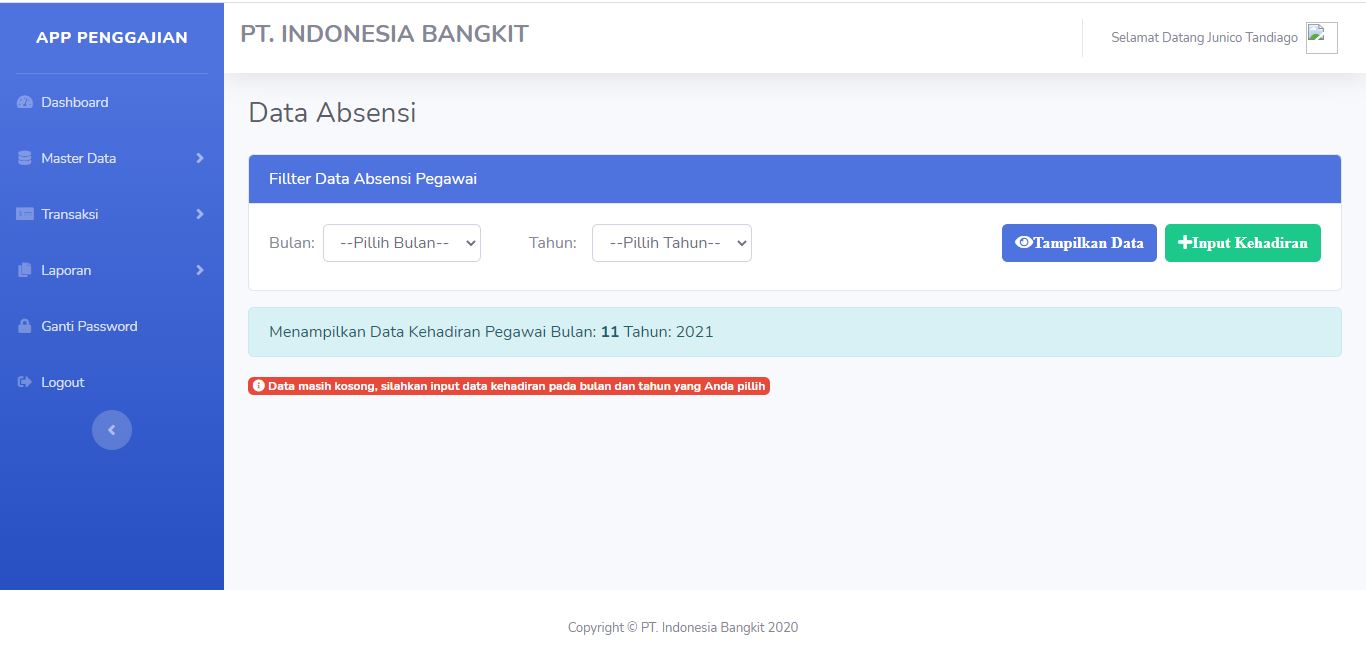The width and height of the screenshot is (1366, 664).
Task: Click the Laporan report icon
Action: (23, 269)
